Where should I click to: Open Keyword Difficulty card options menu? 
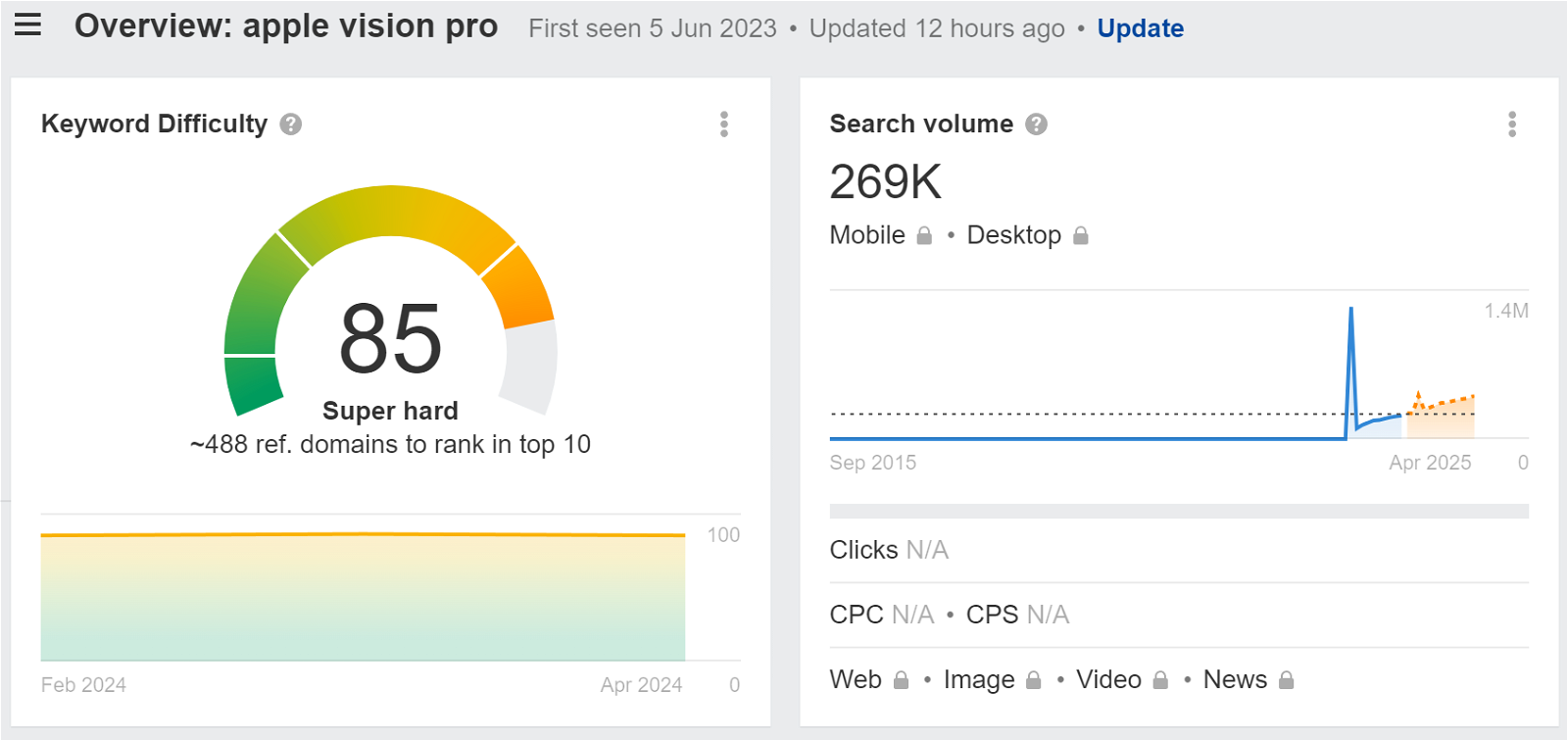(x=724, y=124)
